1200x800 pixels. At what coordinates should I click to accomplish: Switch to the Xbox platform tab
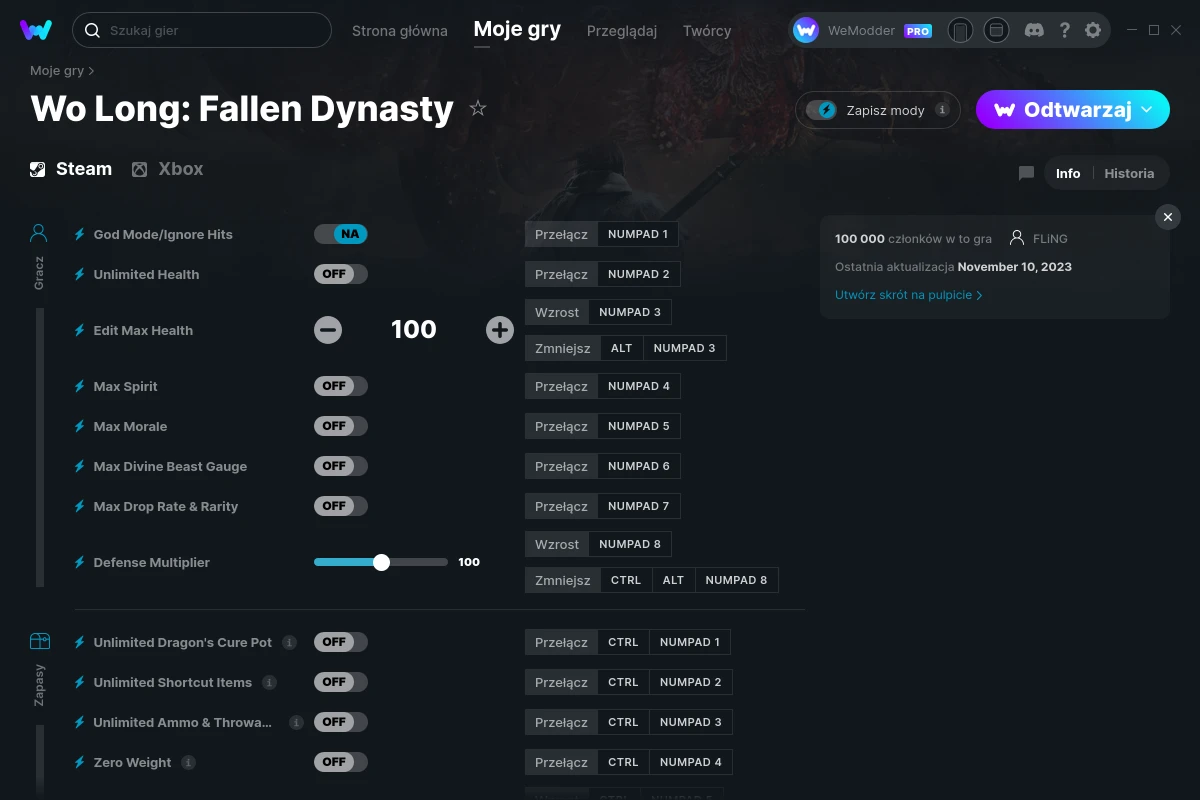[x=167, y=169]
